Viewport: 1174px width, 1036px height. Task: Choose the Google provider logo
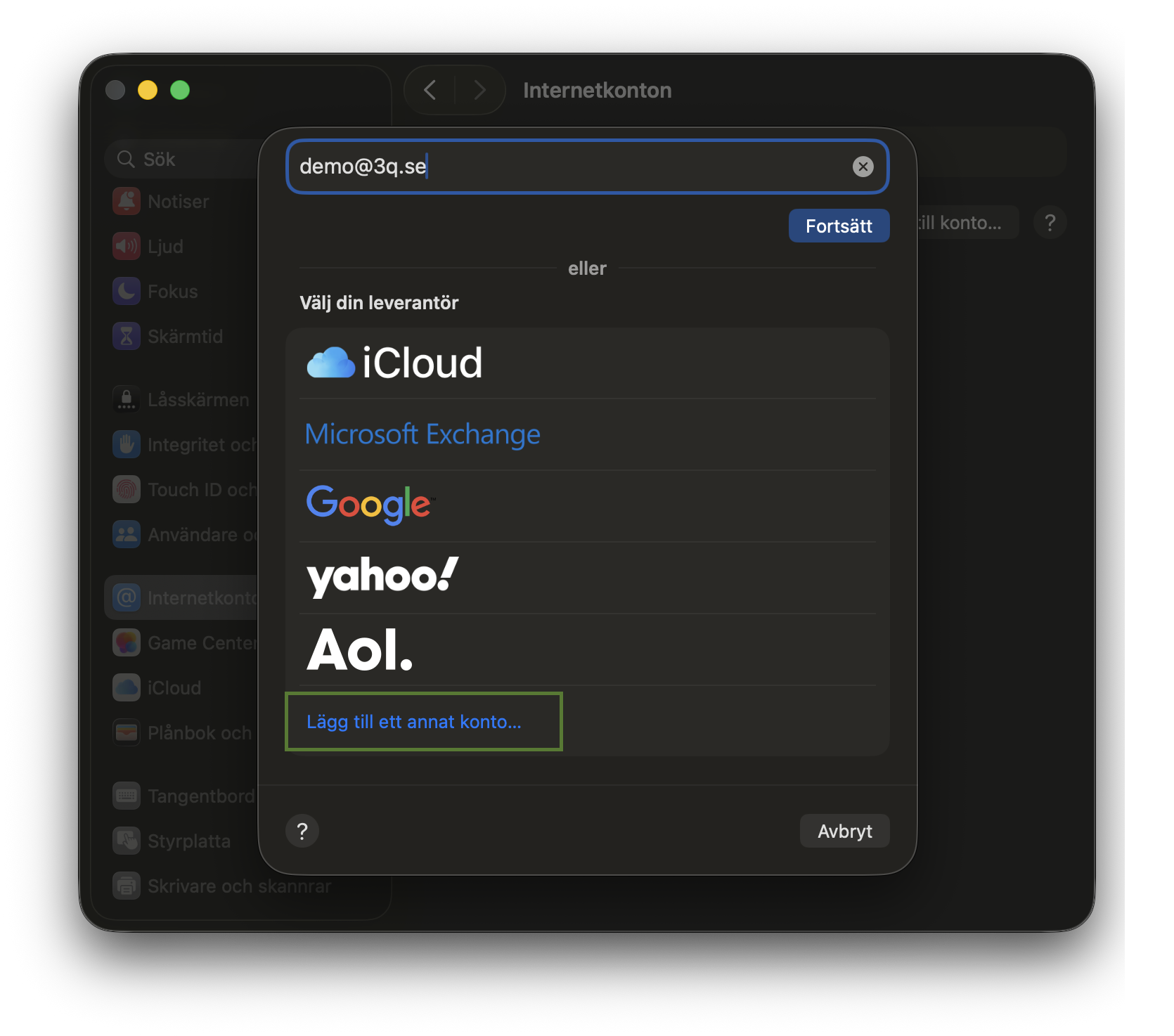pos(370,505)
